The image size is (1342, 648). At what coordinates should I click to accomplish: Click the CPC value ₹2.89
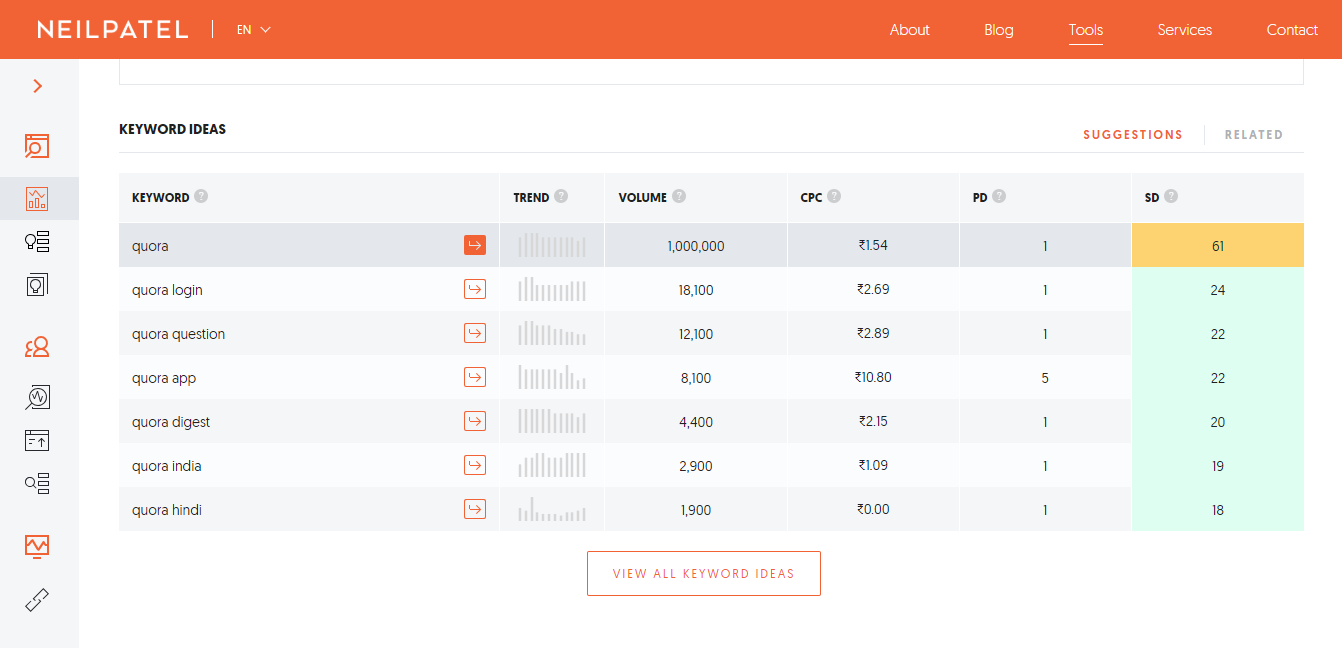click(x=873, y=333)
